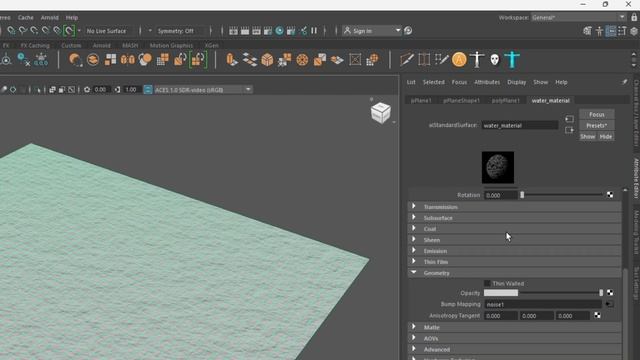Toggle the Thin Walled checkbox
This screenshot has width=640, height=360.
[x=487, y=283]
